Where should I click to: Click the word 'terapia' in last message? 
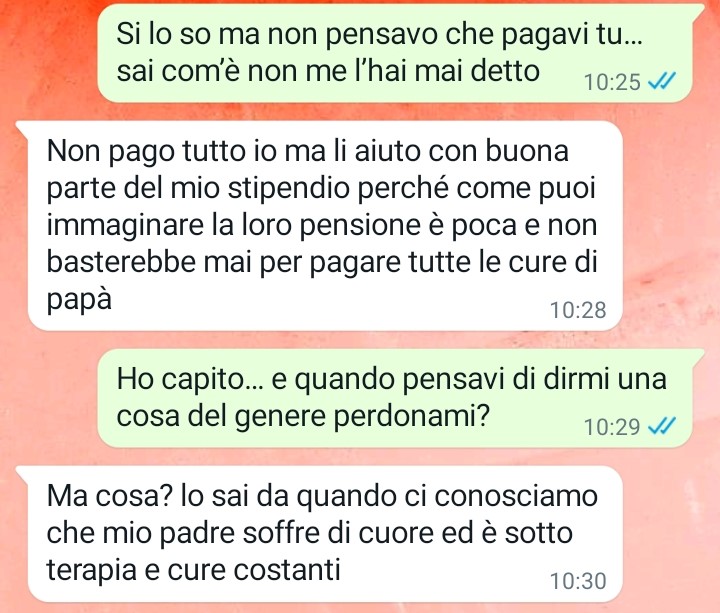click(92, 571)
